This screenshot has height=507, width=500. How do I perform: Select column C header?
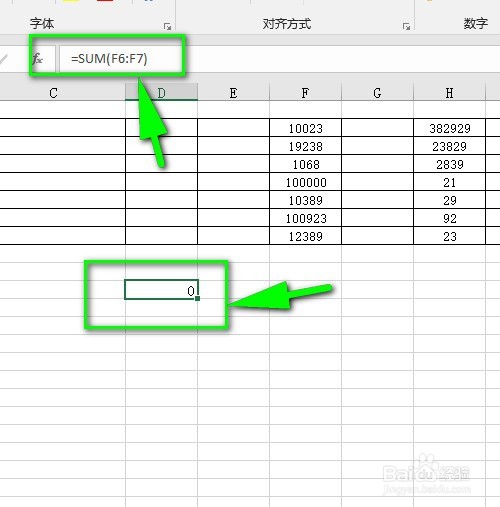(x=53, y=92)
